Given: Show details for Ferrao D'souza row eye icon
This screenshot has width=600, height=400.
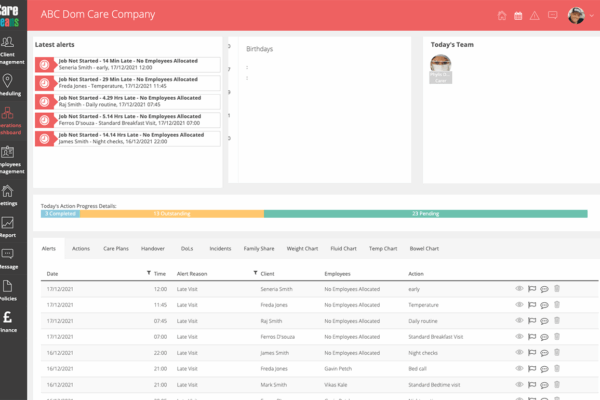Looking at the screenshot, I should [518, 336].
